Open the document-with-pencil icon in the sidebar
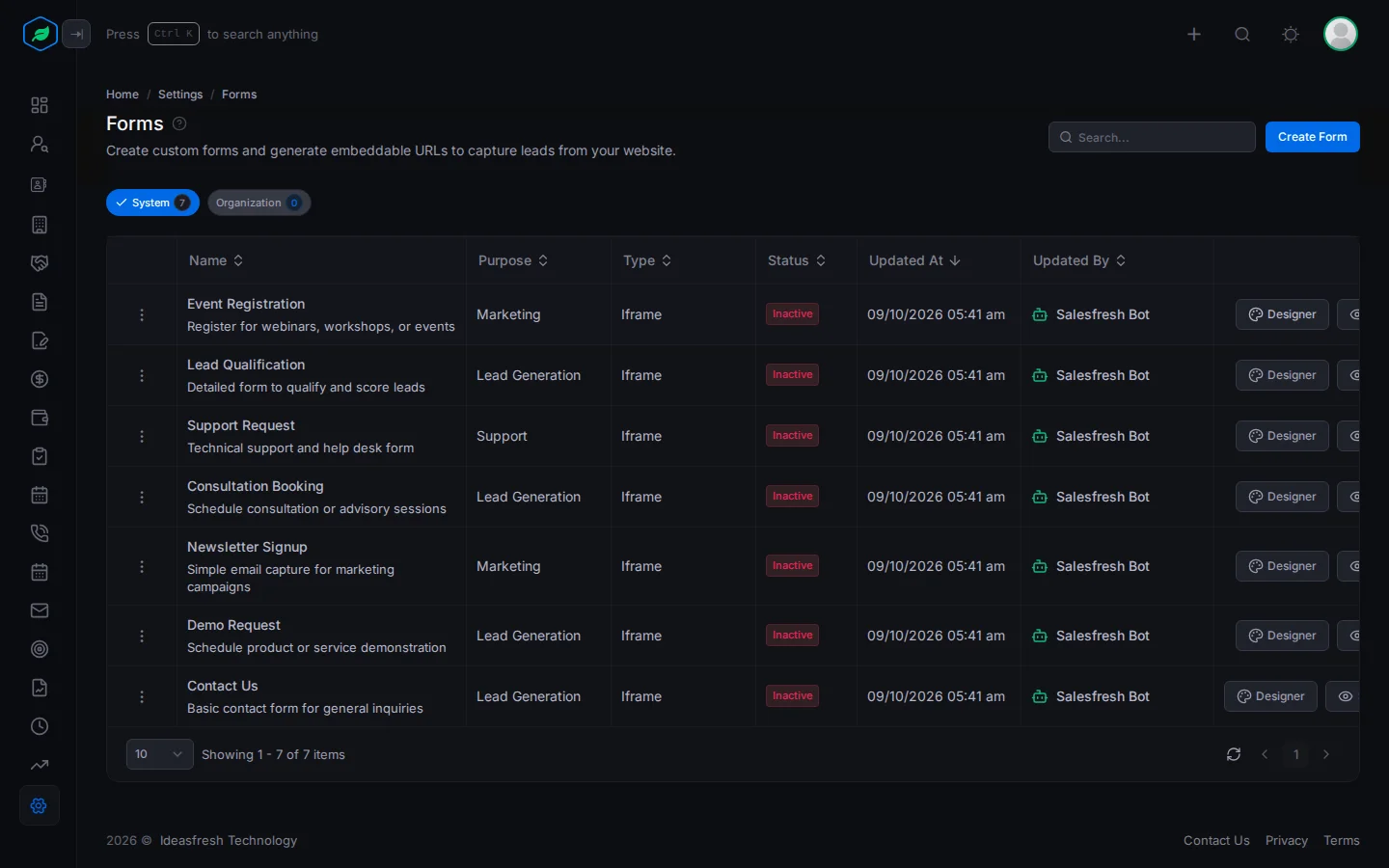This screenshot has height=868, width=1389. pyautogui.click(x=40, y=340)
